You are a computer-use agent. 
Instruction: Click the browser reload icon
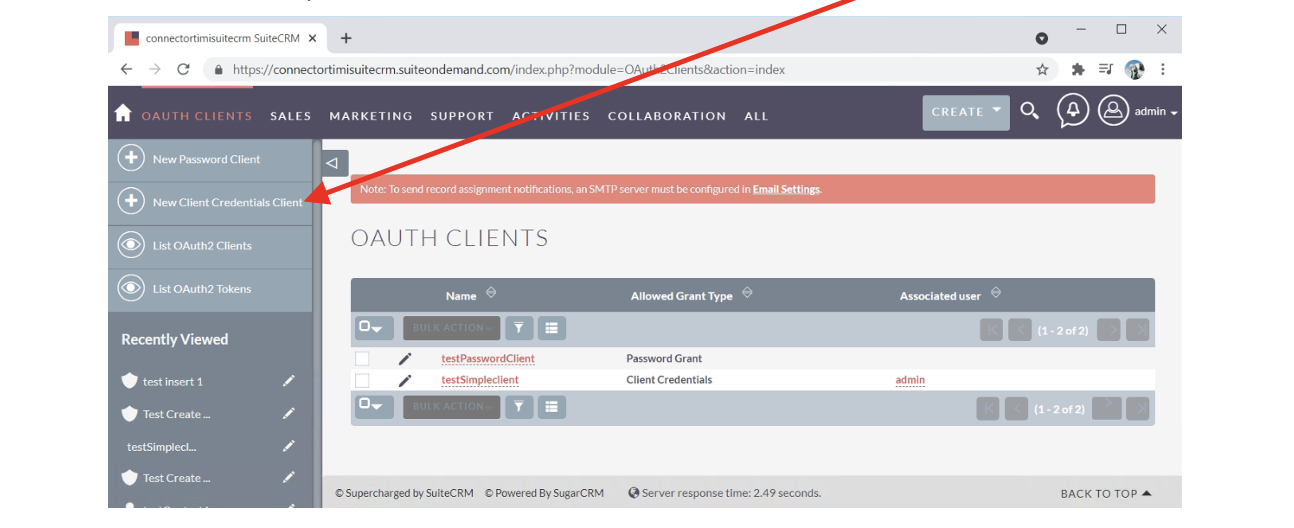pos(183,70)
